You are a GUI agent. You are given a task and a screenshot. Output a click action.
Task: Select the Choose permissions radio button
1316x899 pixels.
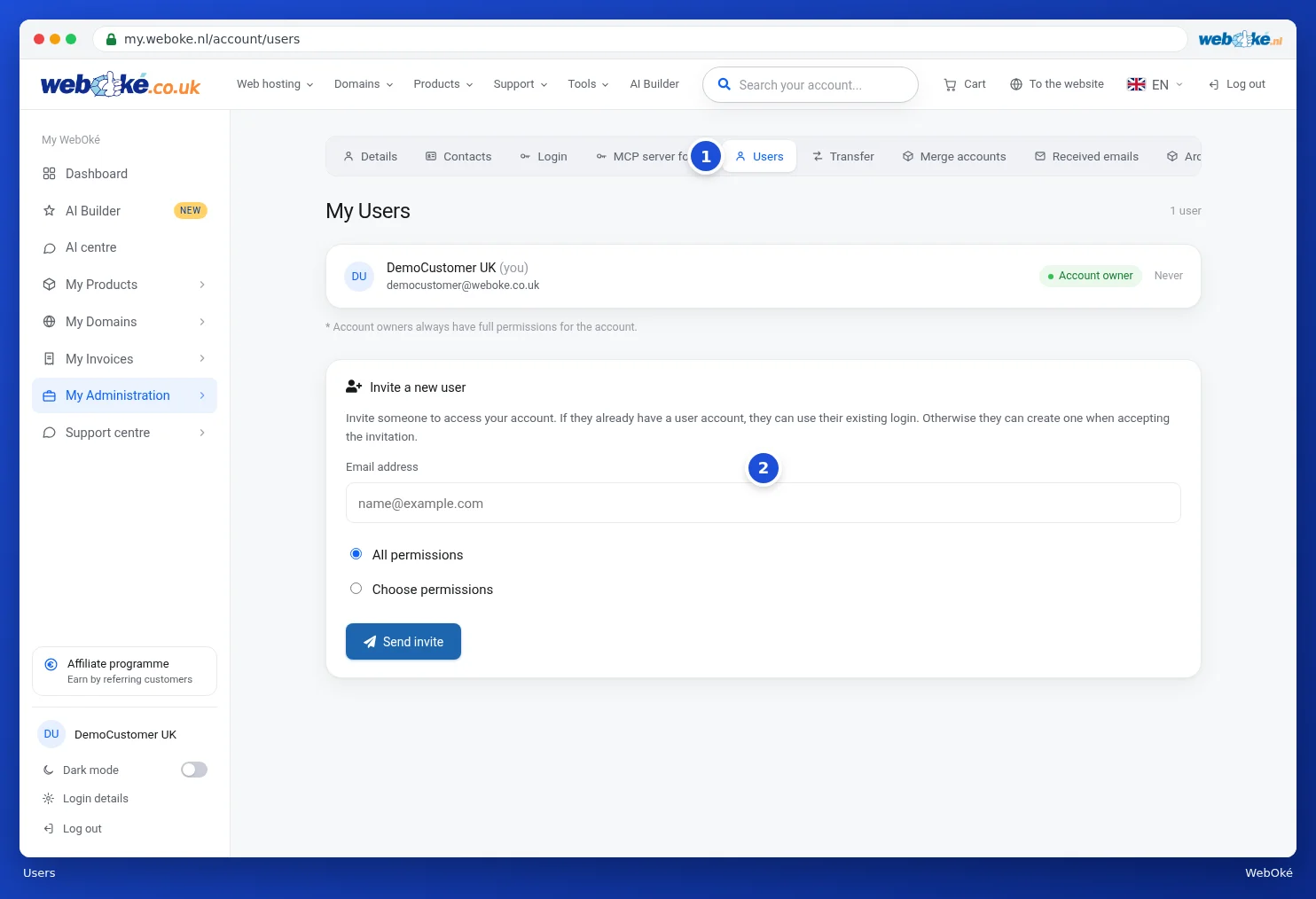(x=356, y=589)
